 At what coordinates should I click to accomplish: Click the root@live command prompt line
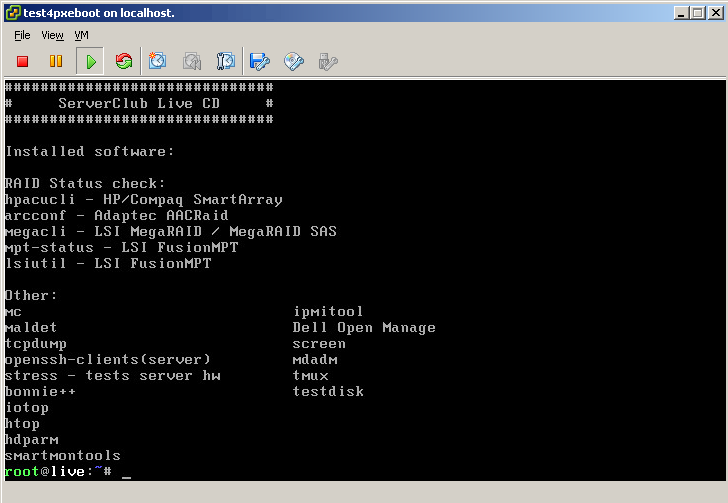[68, 472]
